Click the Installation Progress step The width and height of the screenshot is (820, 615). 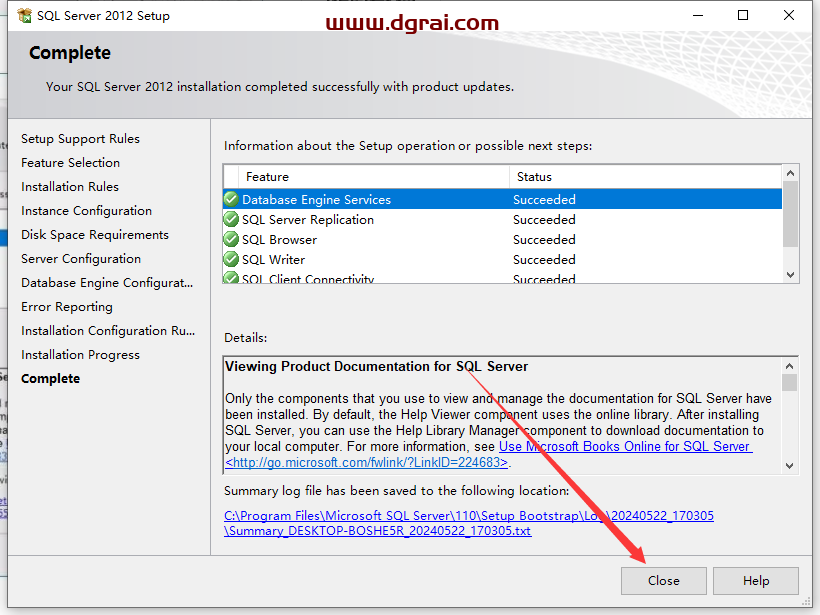(81, 355)
